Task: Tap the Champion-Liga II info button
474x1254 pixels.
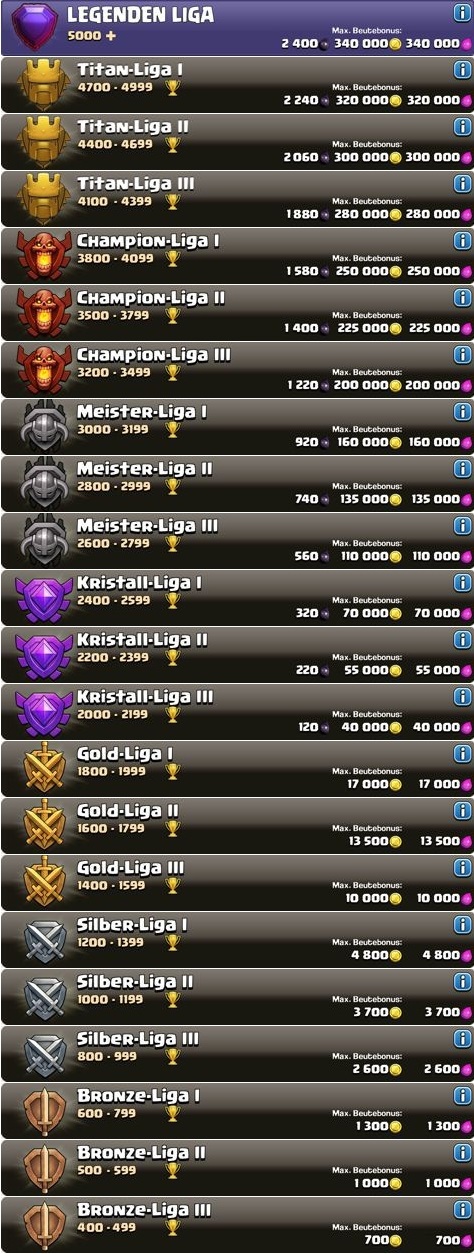Action: (x=462, y=298)
